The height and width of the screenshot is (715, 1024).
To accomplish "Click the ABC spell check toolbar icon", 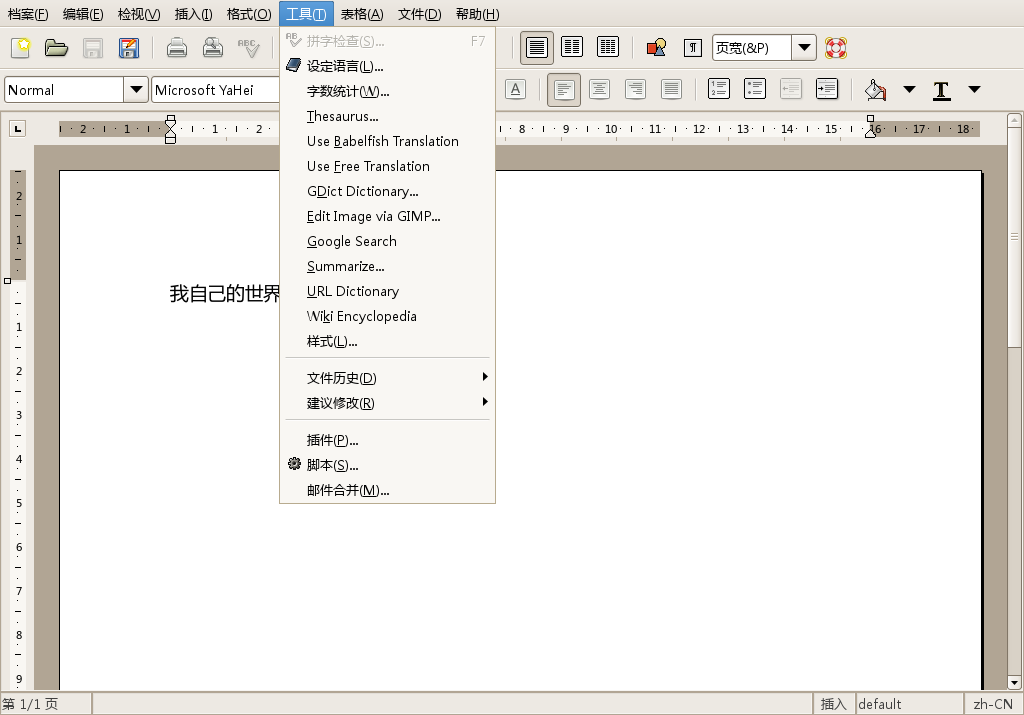I will coord(249,48).
